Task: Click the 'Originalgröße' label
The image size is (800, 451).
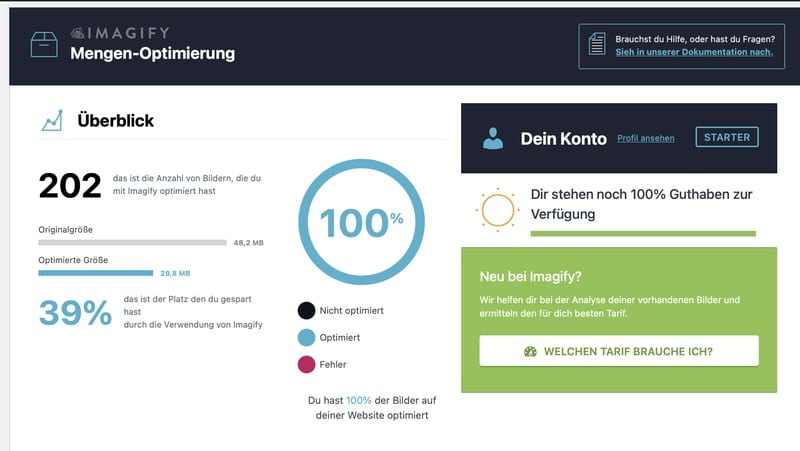Action: pos(65,230)
